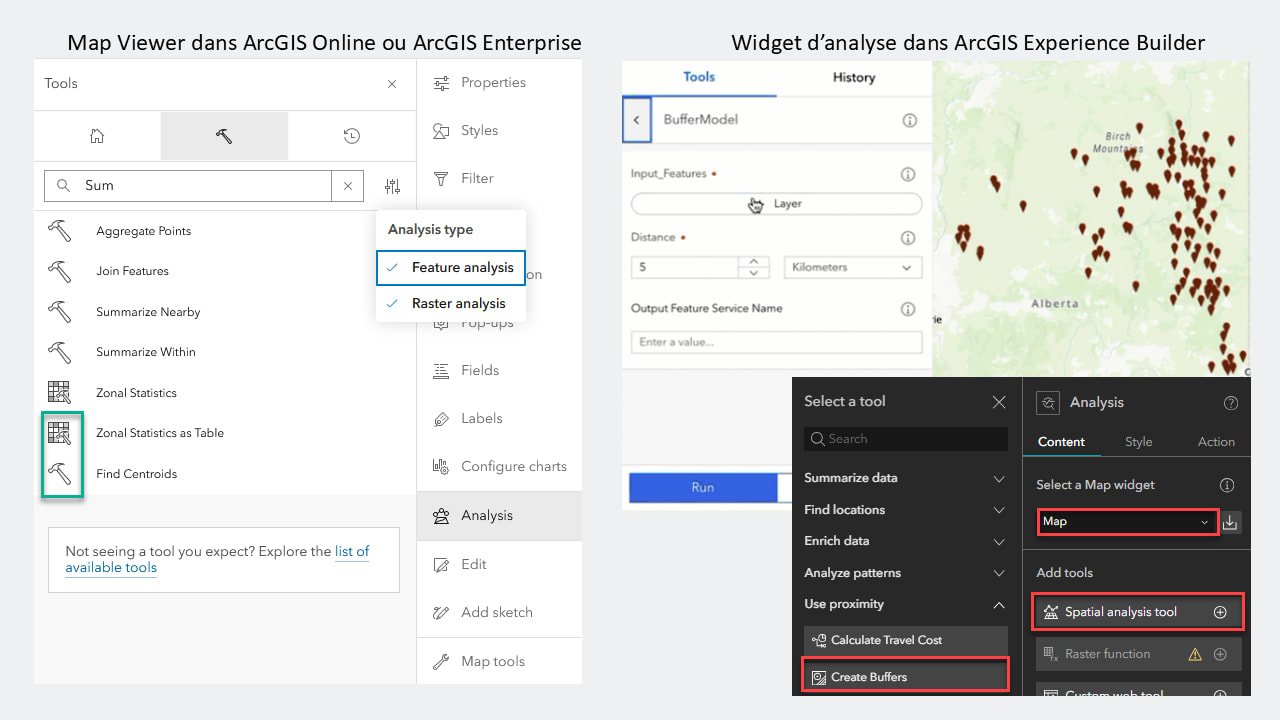Click the Sum search input field

[x=190, y=186]
